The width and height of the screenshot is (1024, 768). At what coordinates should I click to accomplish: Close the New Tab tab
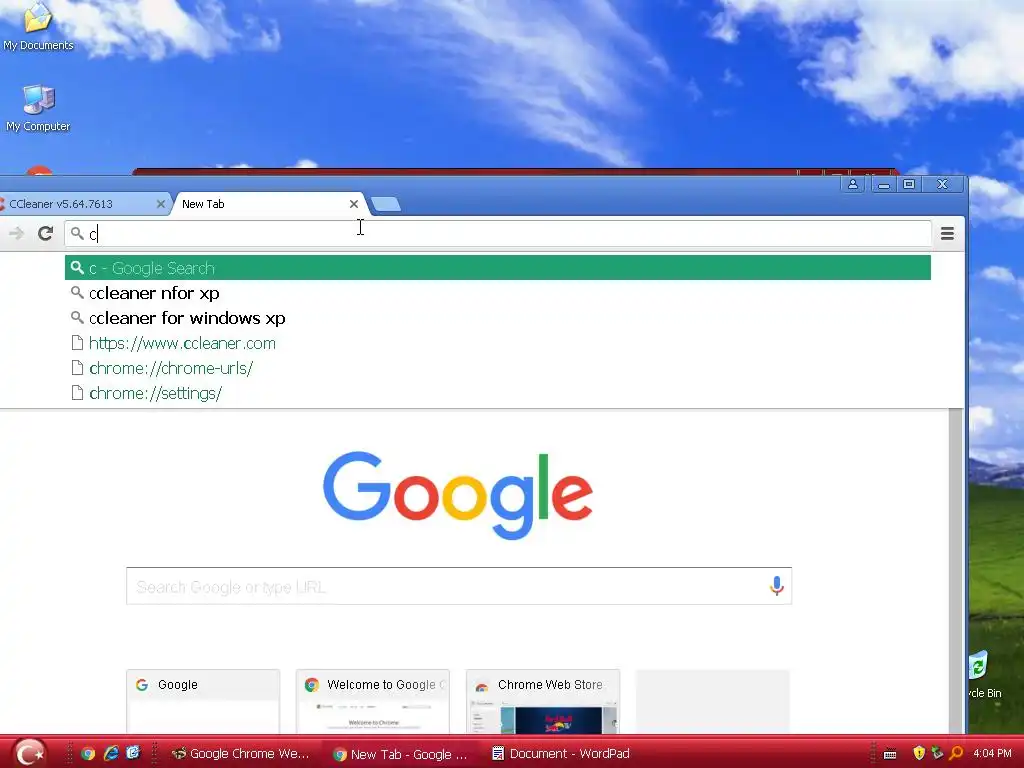(354, 204)
